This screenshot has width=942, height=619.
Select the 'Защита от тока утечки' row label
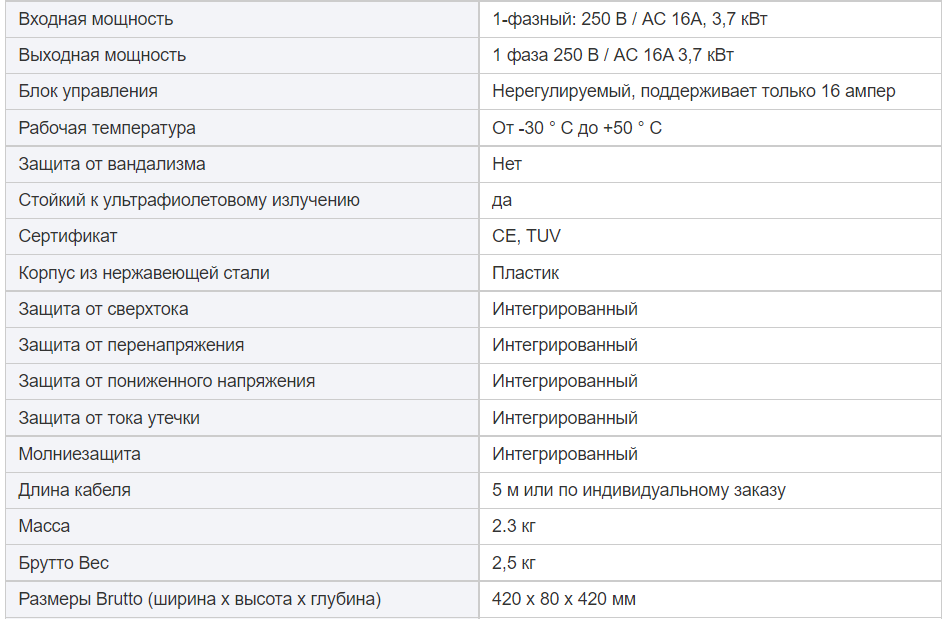coord(109,418)
